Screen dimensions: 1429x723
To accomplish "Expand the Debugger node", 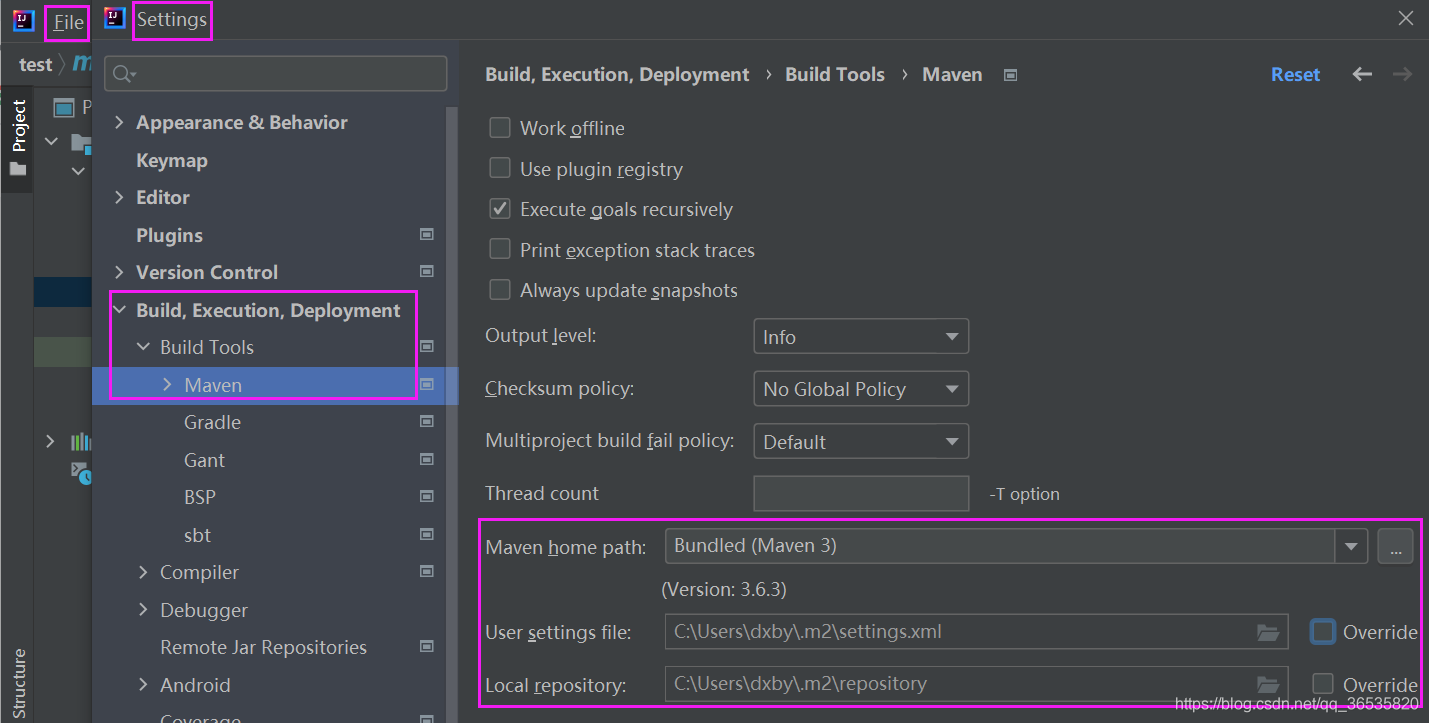I will [143, 610].
